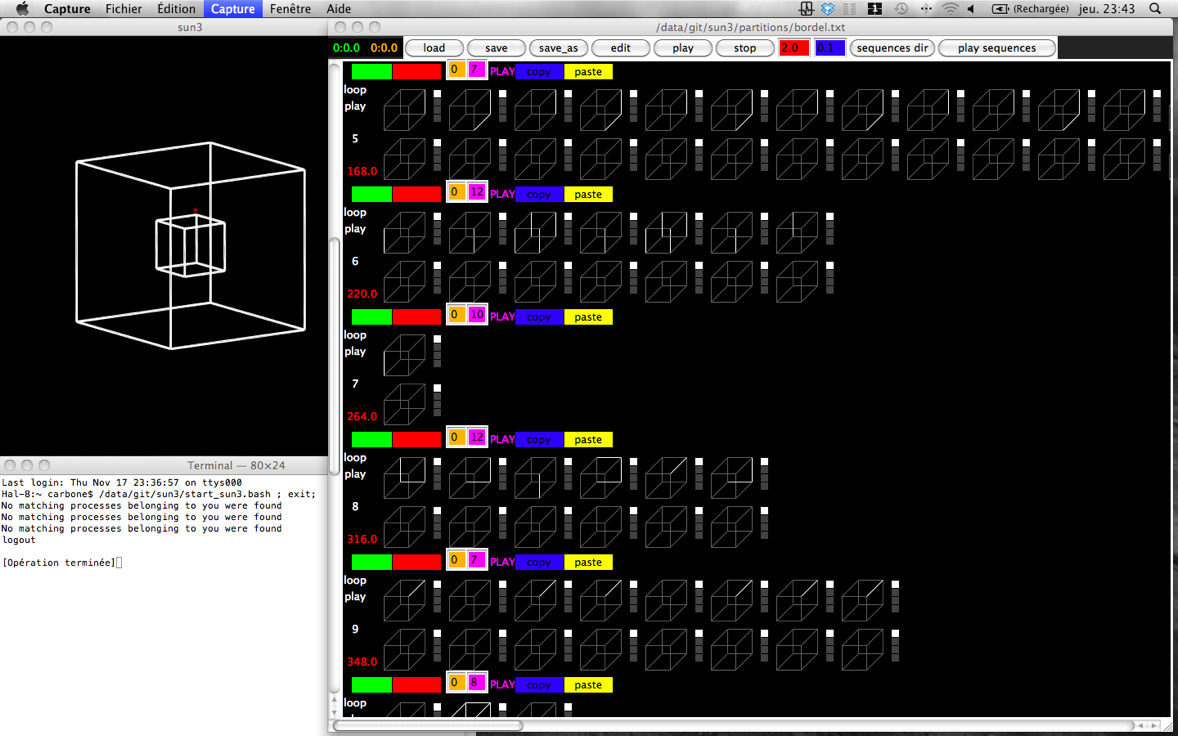Start playback with the toolbar play button
Screen dimensions: 1178x736
click(683, 48)
